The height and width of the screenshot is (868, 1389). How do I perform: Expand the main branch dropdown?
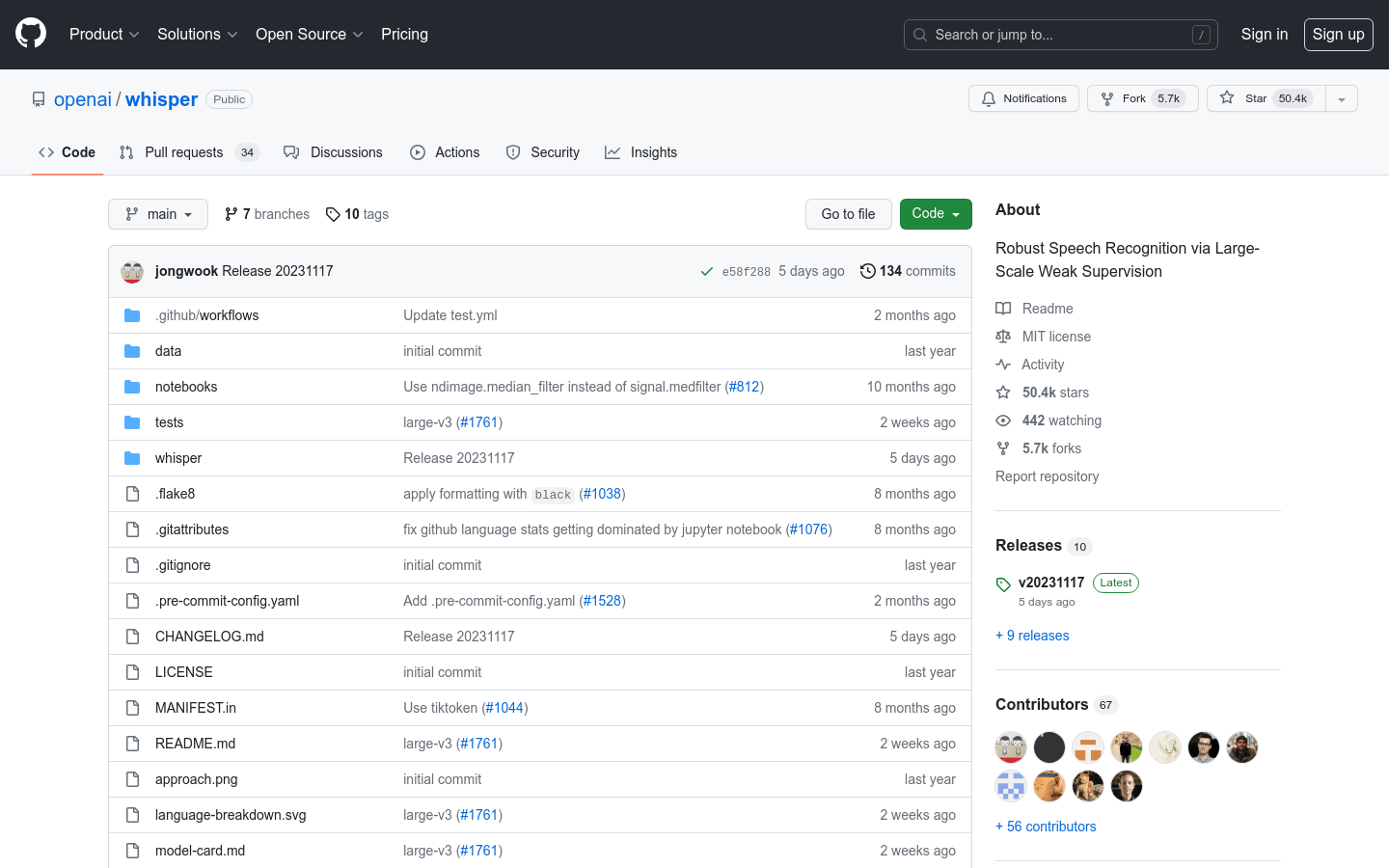point(158,214)
